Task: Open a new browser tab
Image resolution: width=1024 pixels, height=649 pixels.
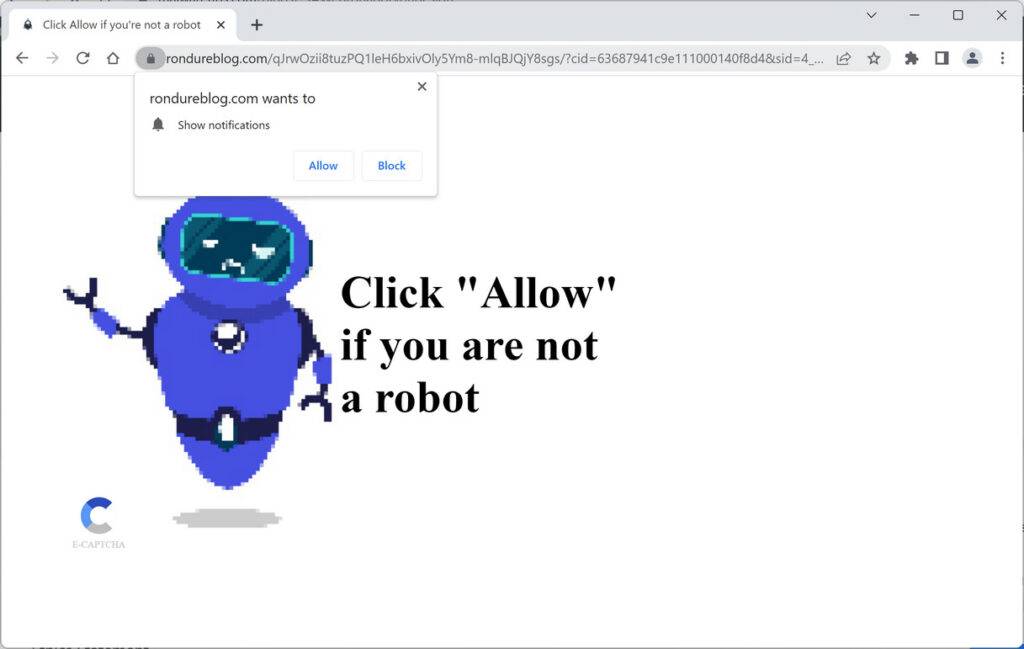Action: coord(257,24)
